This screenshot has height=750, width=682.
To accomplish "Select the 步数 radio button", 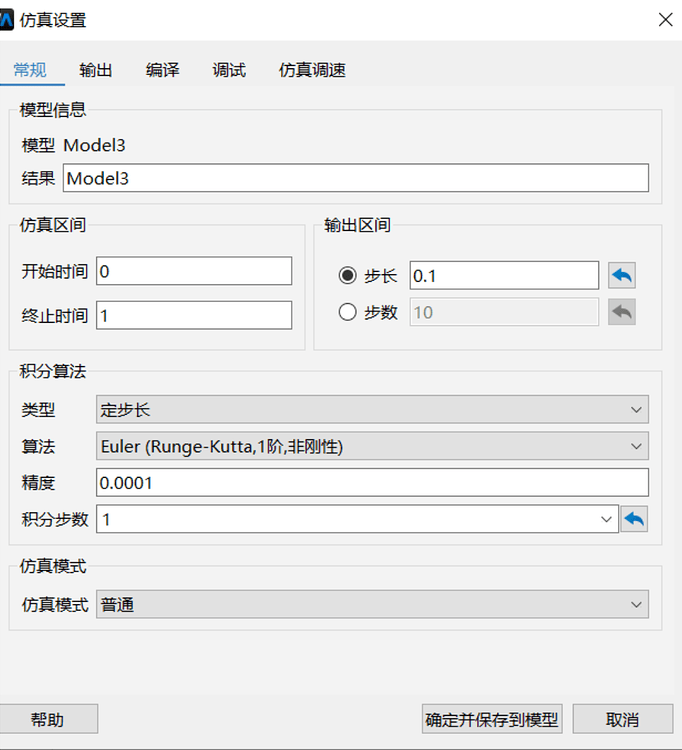I will click(347, 312).
